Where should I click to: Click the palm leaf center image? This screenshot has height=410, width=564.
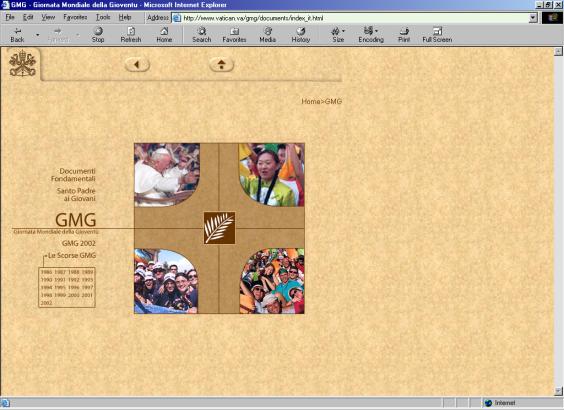pyautogui.click(x=219, y=228)
